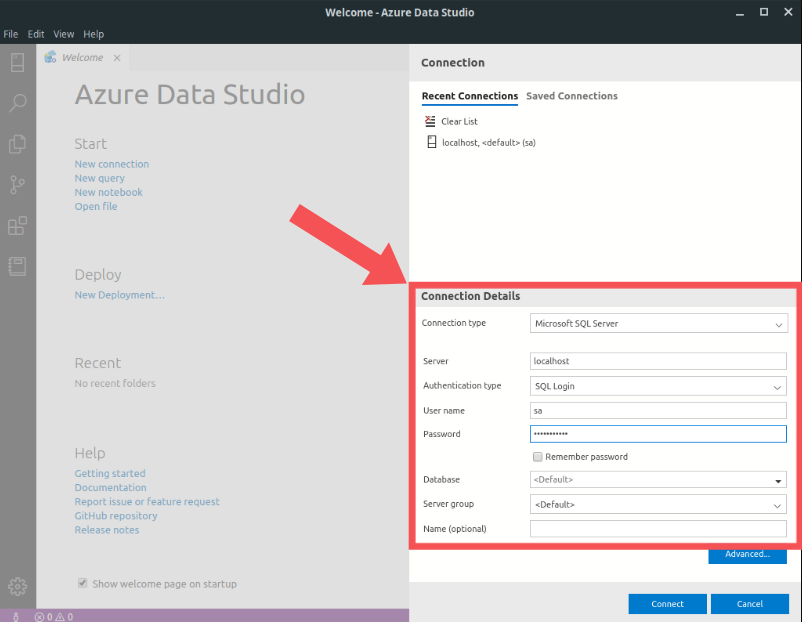Click the Advanced... button
The width and height of the screenshot is (802, 622).
click(x=747, y=556)
